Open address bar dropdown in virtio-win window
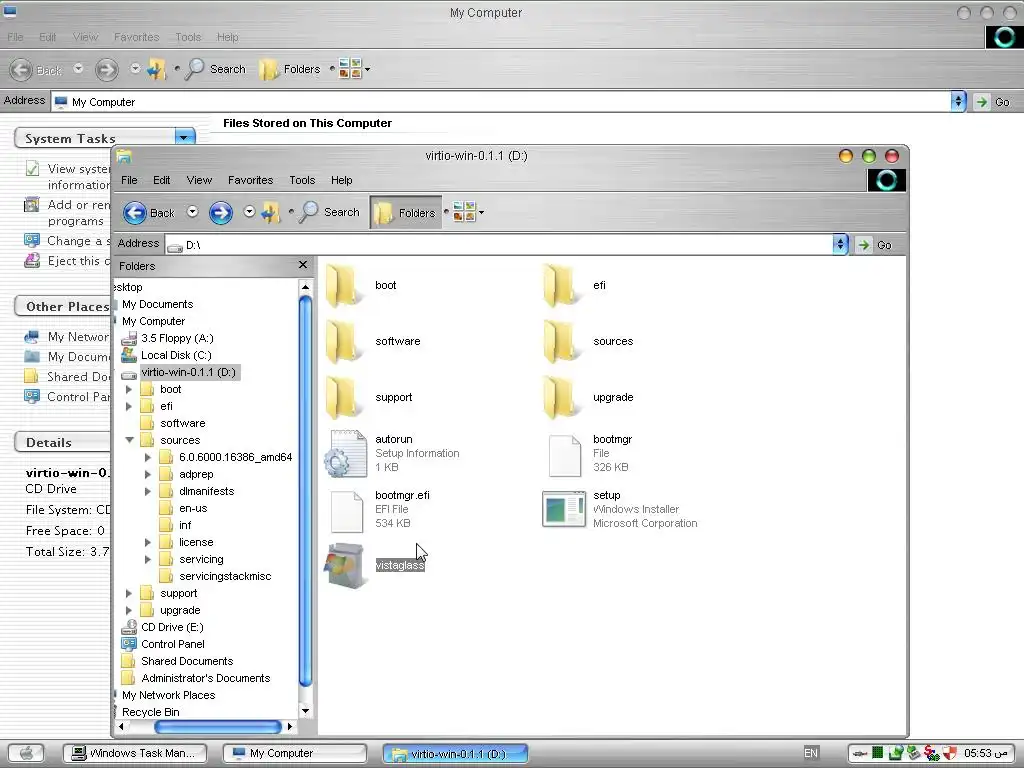Image resolution: width=1024 pixels, height=768 pixels. (840, 245)
